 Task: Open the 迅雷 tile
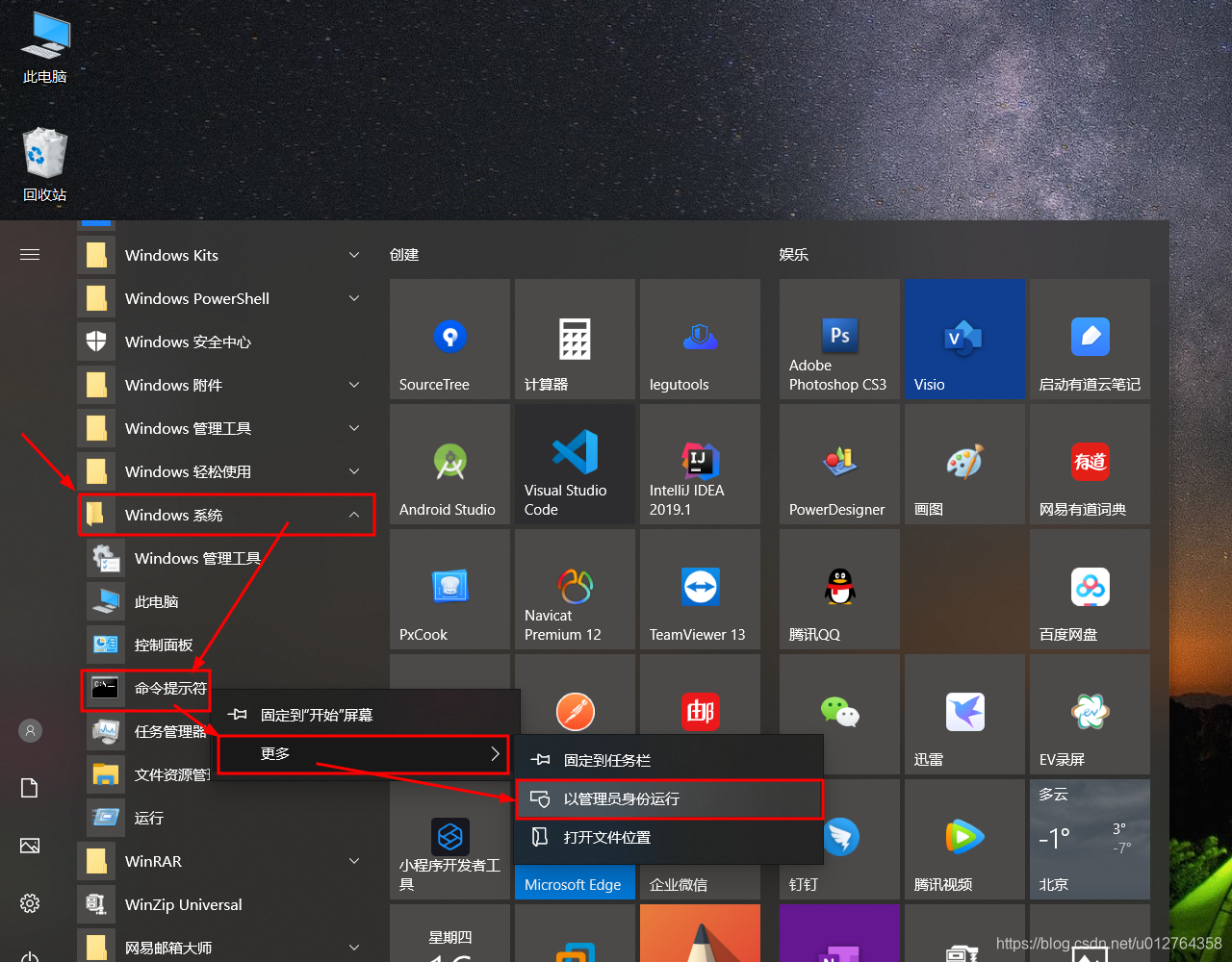pyautogui.click(x=964, y=714)
